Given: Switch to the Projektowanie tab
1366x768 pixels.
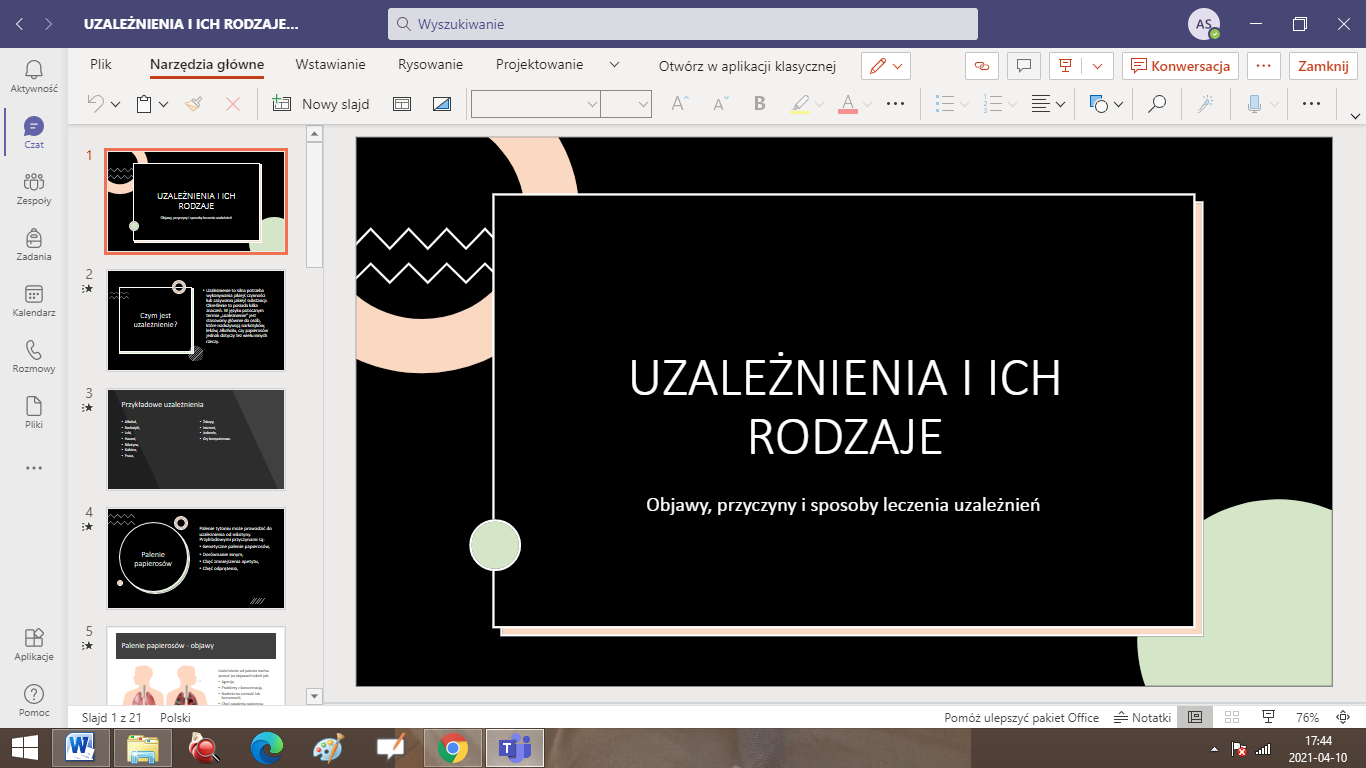Looking at the screenshot, I should coord(539,64).
